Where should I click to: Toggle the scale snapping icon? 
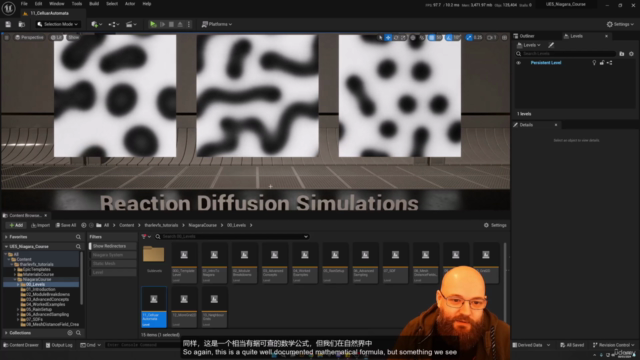pyautogui.click(x=469, y=38)
